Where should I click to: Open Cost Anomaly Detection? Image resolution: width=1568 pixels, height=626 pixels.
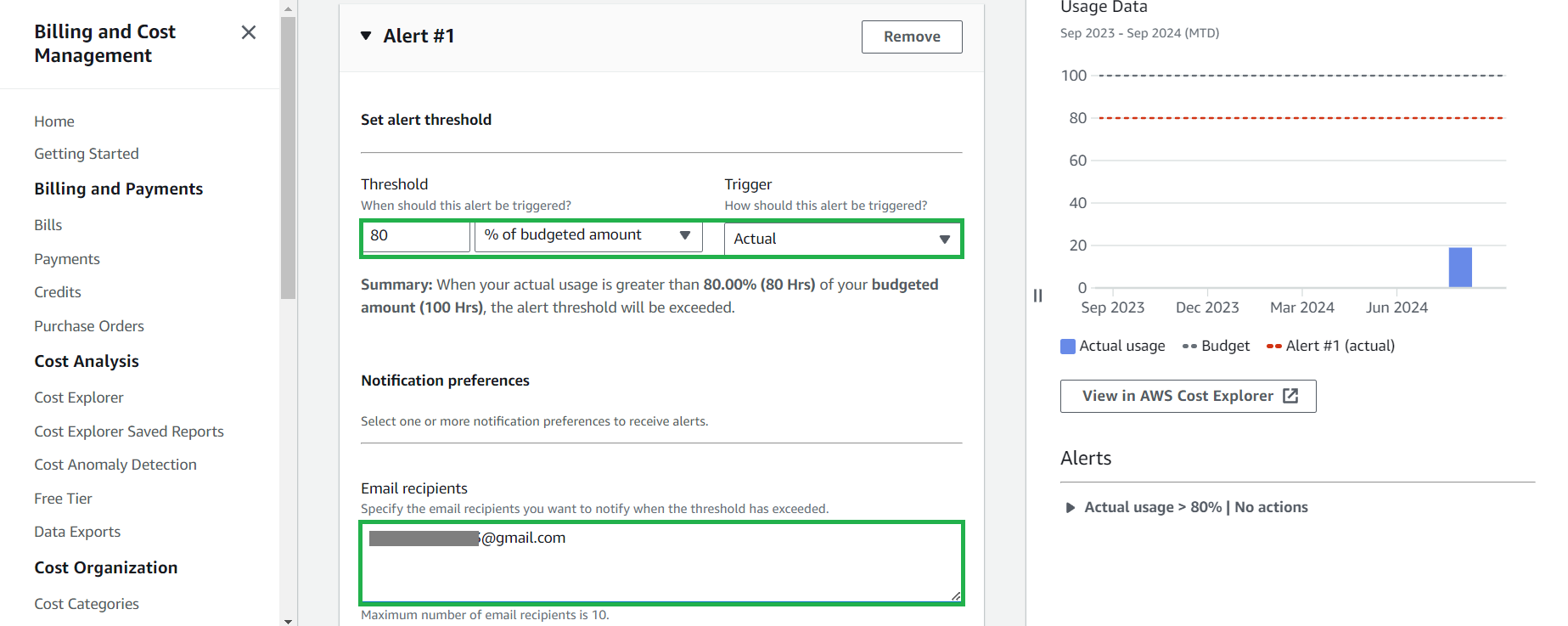pos(115,465)
